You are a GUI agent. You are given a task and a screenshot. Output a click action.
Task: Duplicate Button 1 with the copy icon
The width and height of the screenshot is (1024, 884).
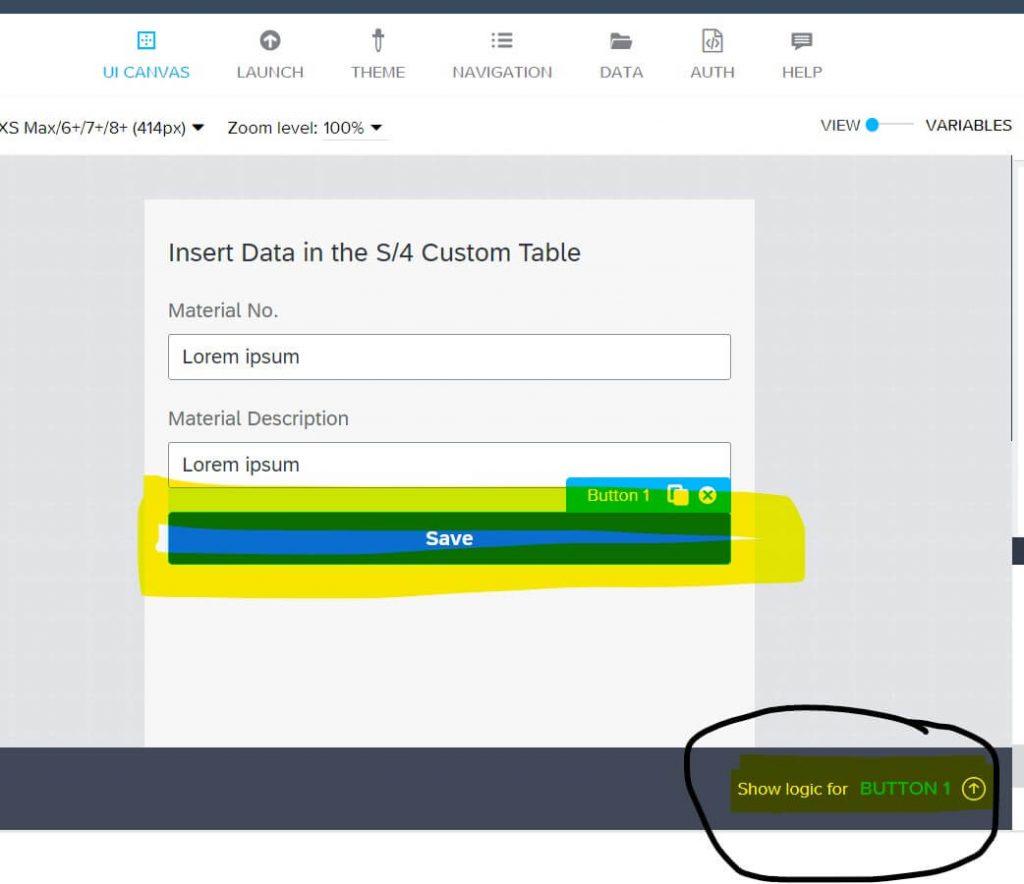point(678,495)
